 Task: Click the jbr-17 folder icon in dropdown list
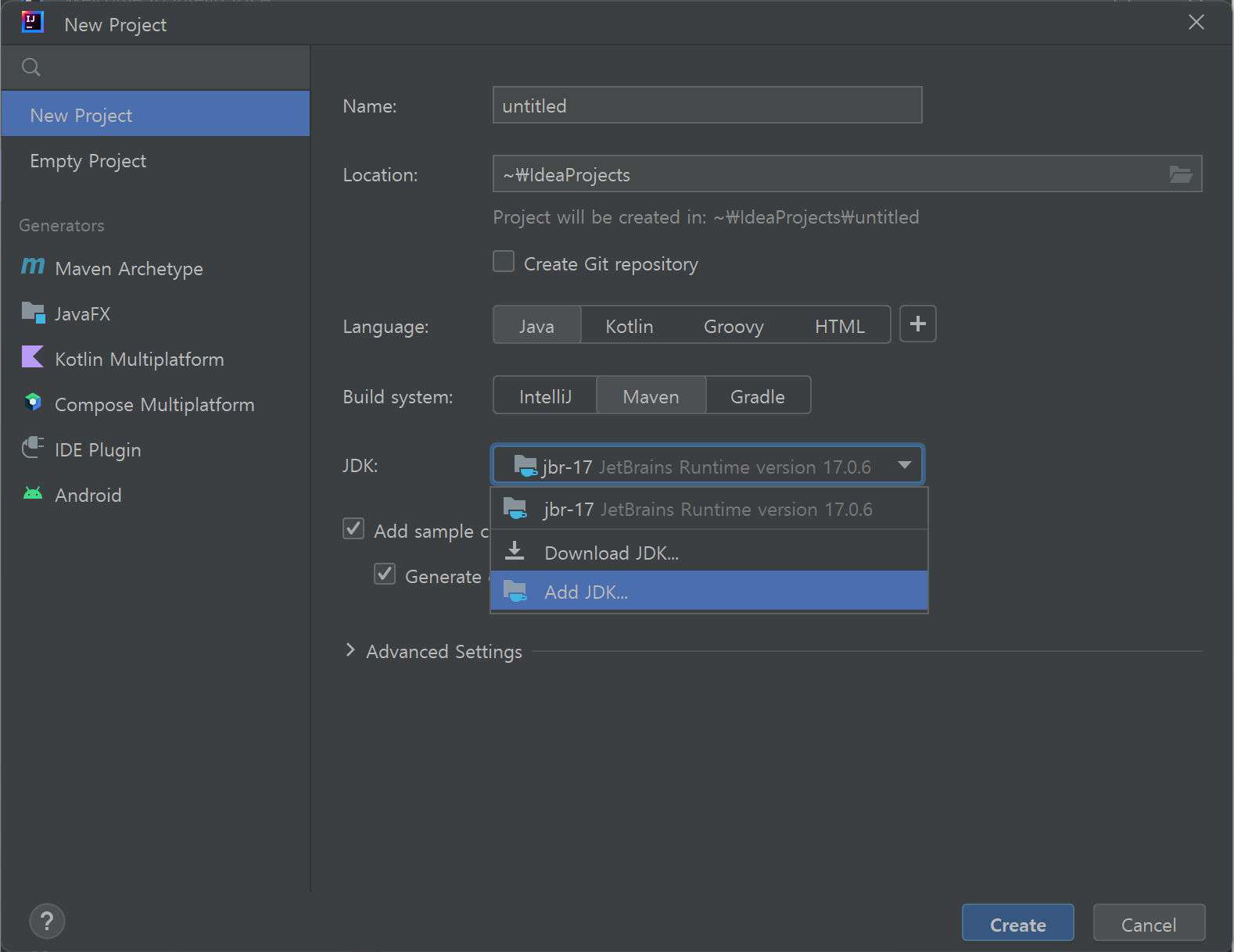point(515,508)
